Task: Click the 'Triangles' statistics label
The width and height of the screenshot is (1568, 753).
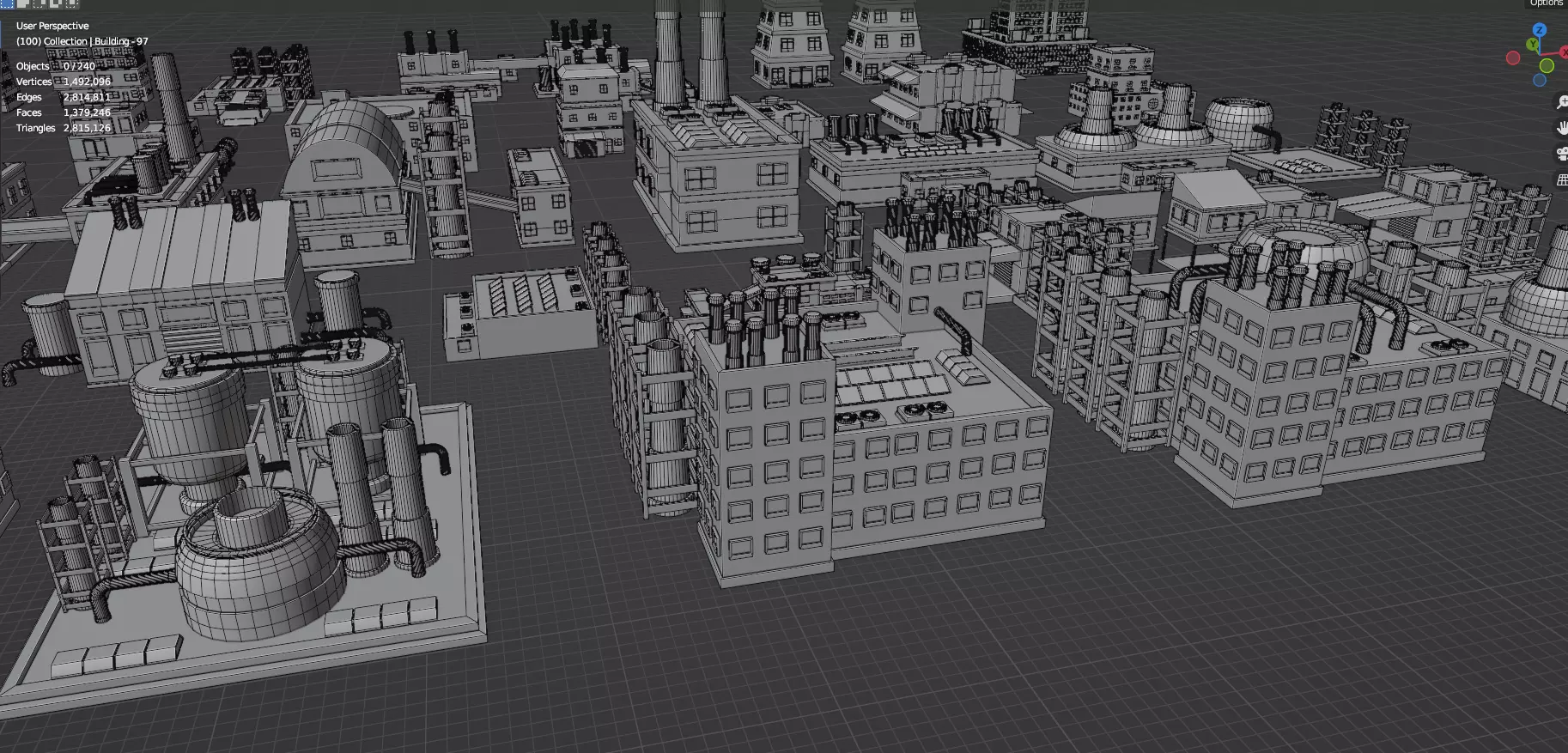Action: point(35,128)
